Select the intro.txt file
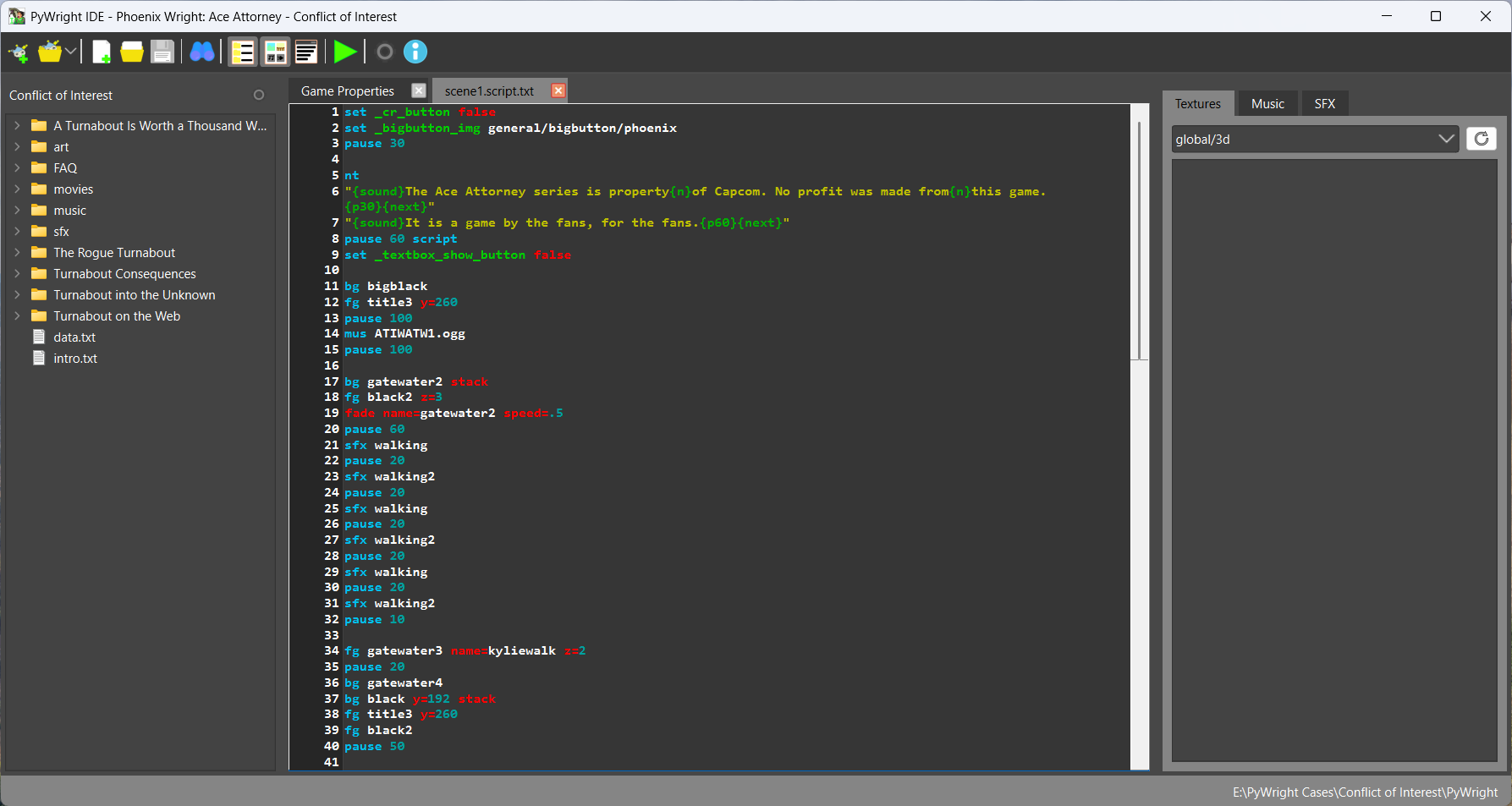Viewport: 1512px width, 806px height. coord(75,359)
